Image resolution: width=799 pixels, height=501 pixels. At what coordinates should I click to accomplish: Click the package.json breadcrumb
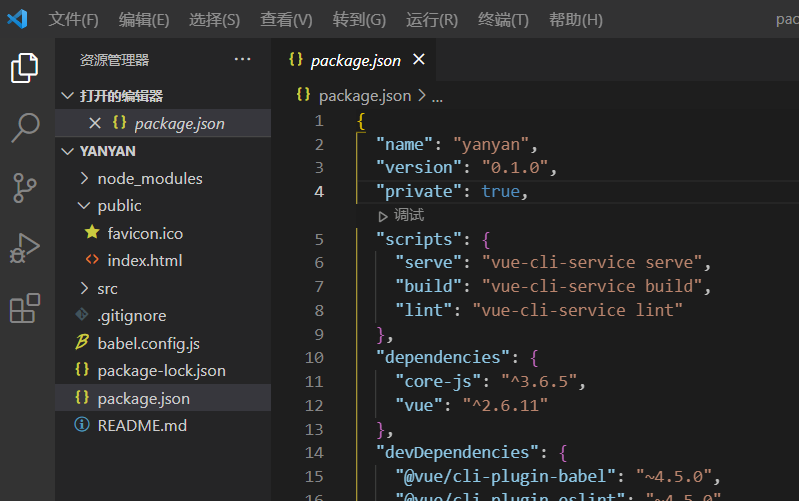pyautogui.click(x=364, y=96)
